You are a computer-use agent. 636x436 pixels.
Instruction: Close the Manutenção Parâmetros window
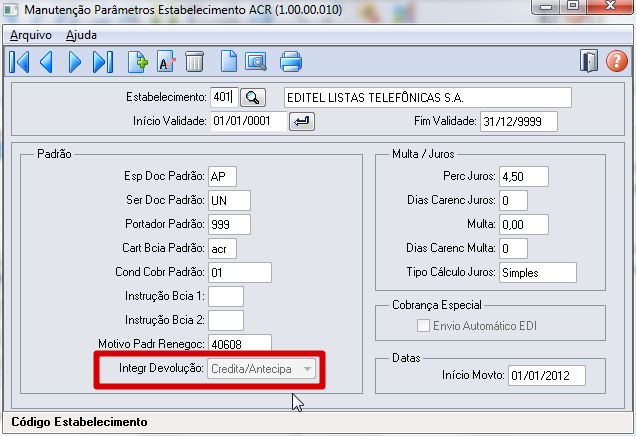[x=610, y=6]
